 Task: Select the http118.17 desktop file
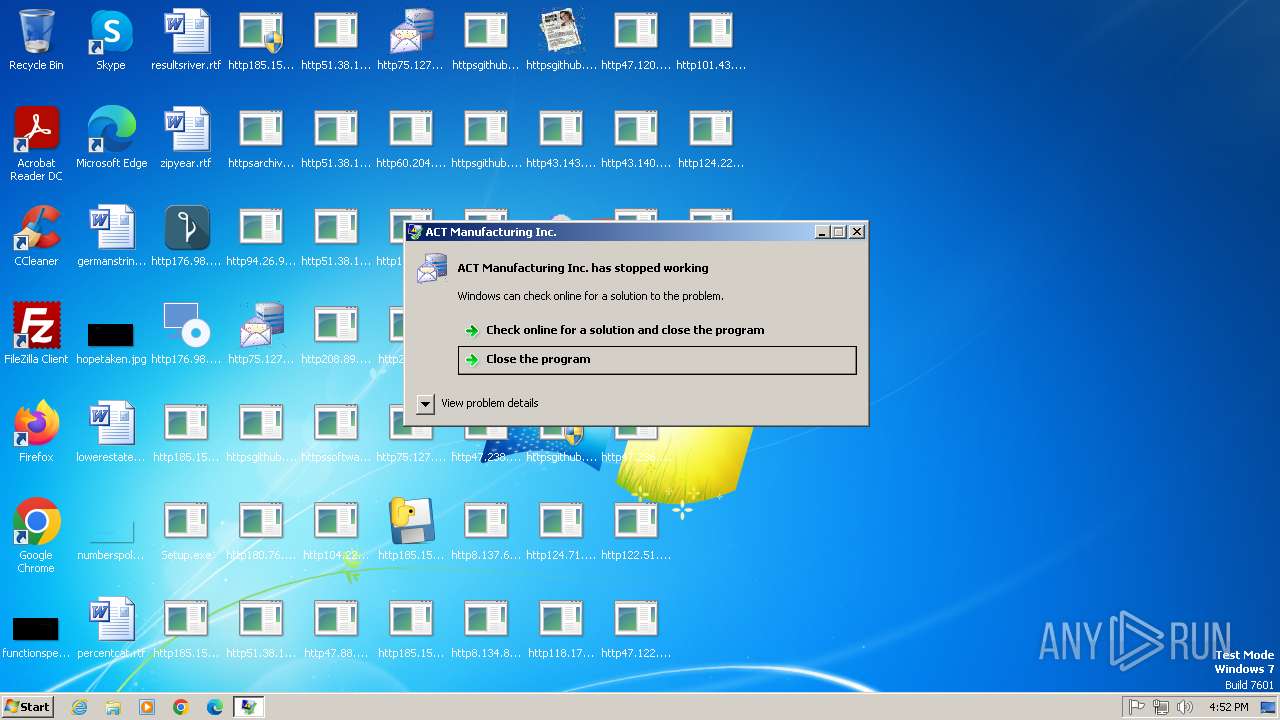click(561, 628)
